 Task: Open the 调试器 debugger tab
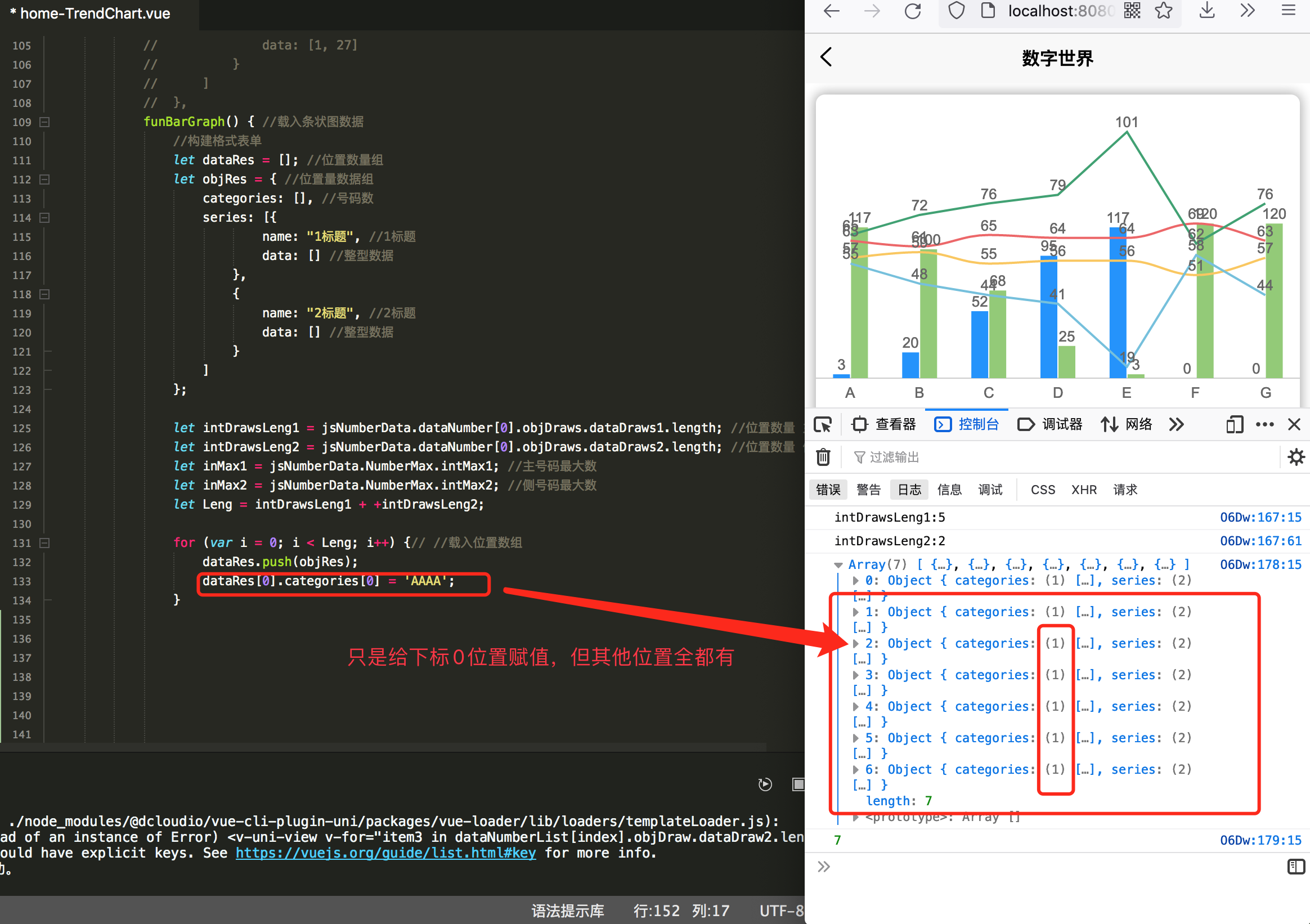[1050, 425]
